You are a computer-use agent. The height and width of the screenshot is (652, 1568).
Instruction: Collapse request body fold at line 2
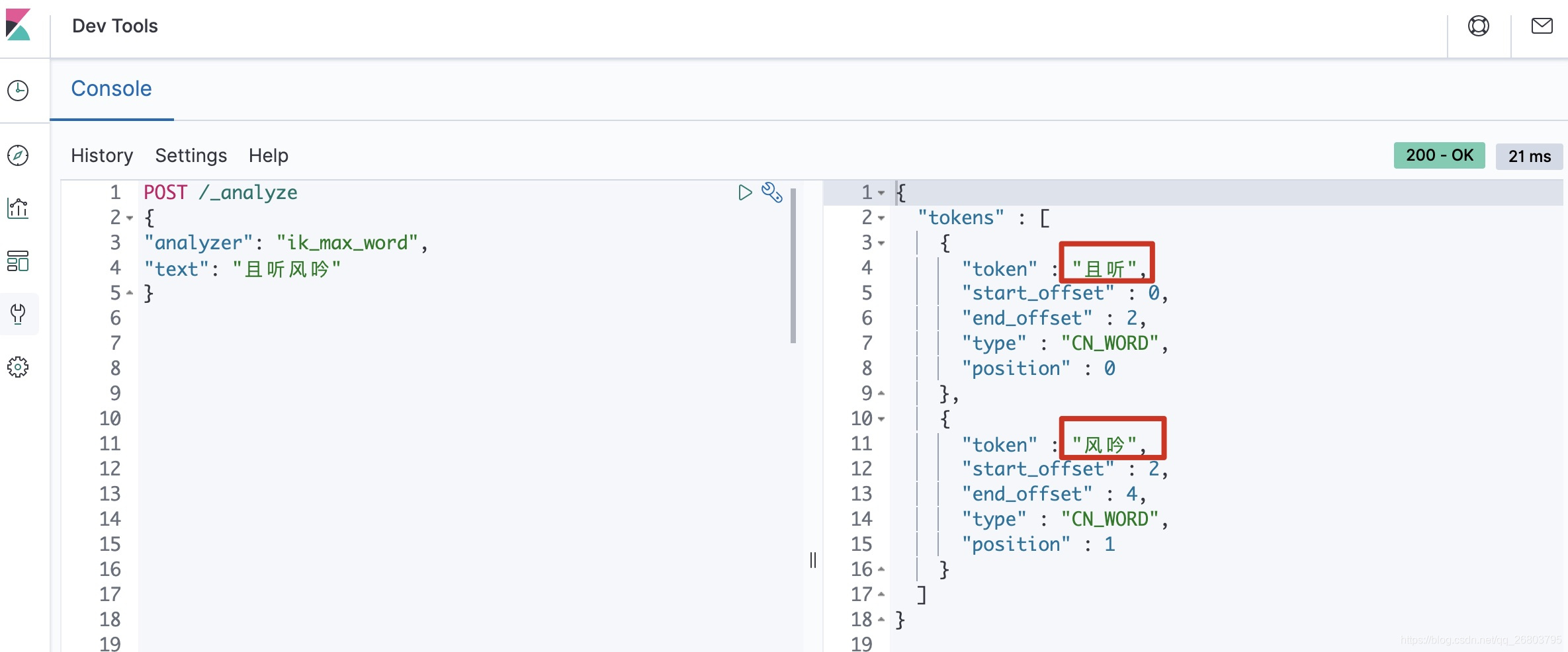(x=130, y=218)
